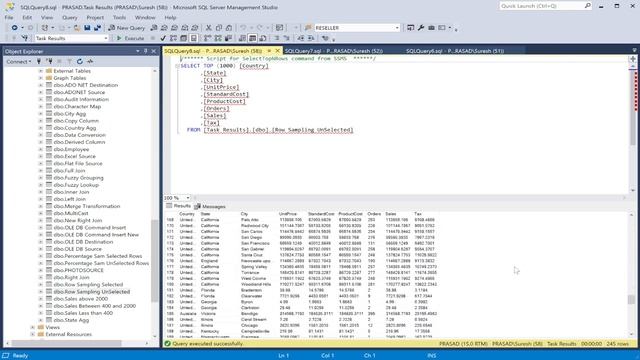Viewport: 640px width, 360px height.
Task: Open Activity Monitor icon in Object Explorer
Action: [90, 61]
